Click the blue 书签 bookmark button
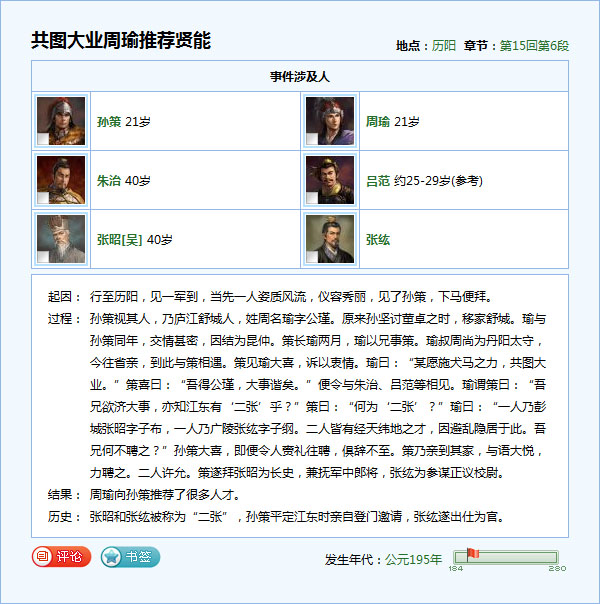Viewport: 600px width, 604px height. pyautogui.click(x=130, y=557)
